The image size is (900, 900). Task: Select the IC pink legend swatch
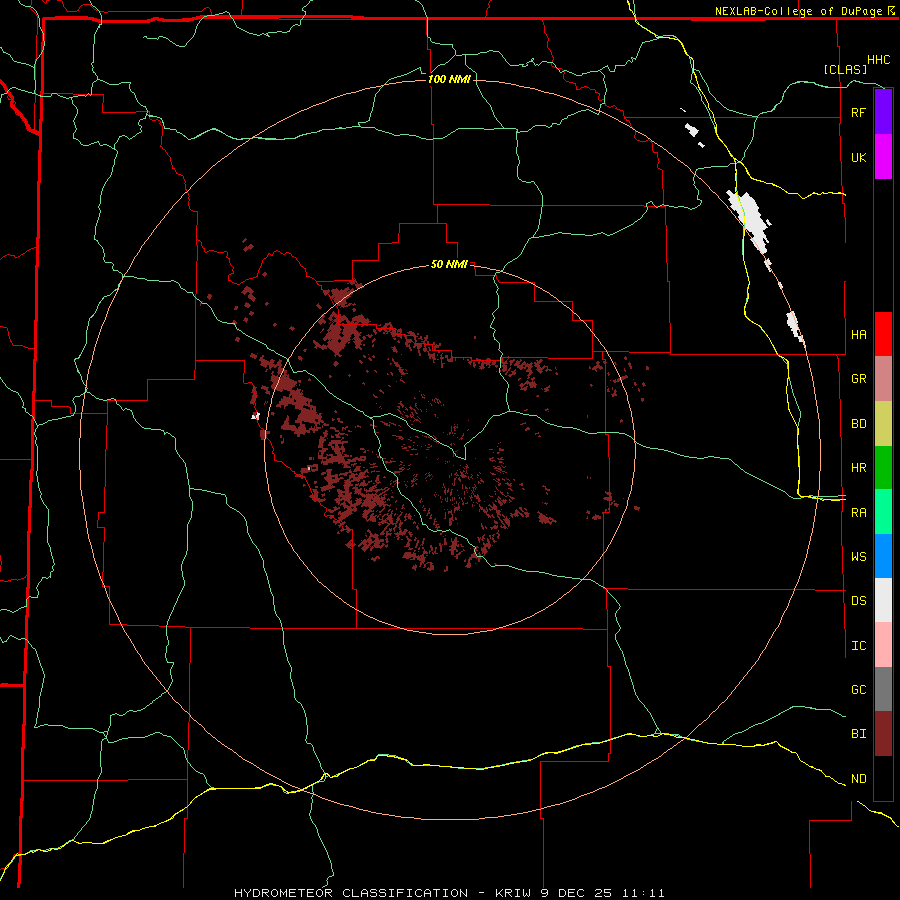coord(883,645)
